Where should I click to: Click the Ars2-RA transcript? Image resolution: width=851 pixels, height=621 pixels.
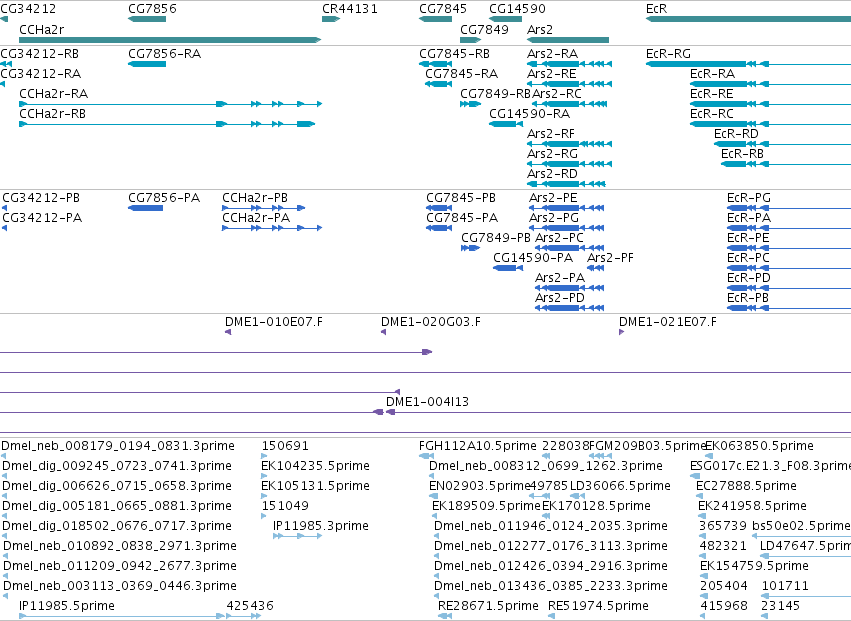click(x=569, y=64)
